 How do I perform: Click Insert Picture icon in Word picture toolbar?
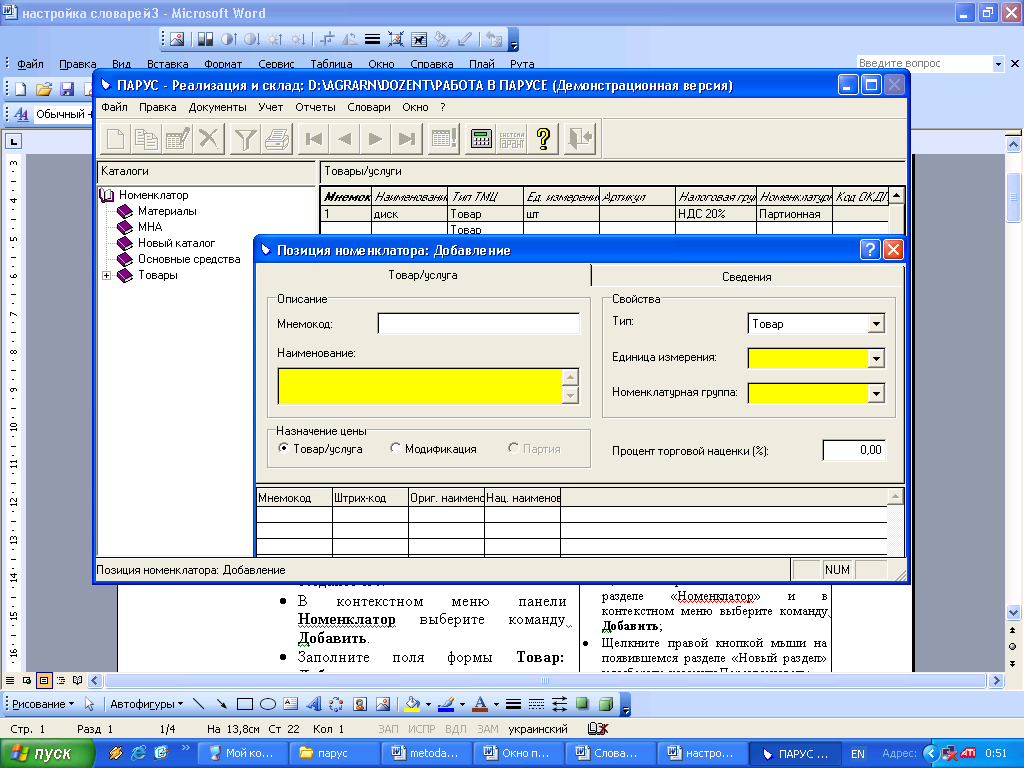coord(177,39)
